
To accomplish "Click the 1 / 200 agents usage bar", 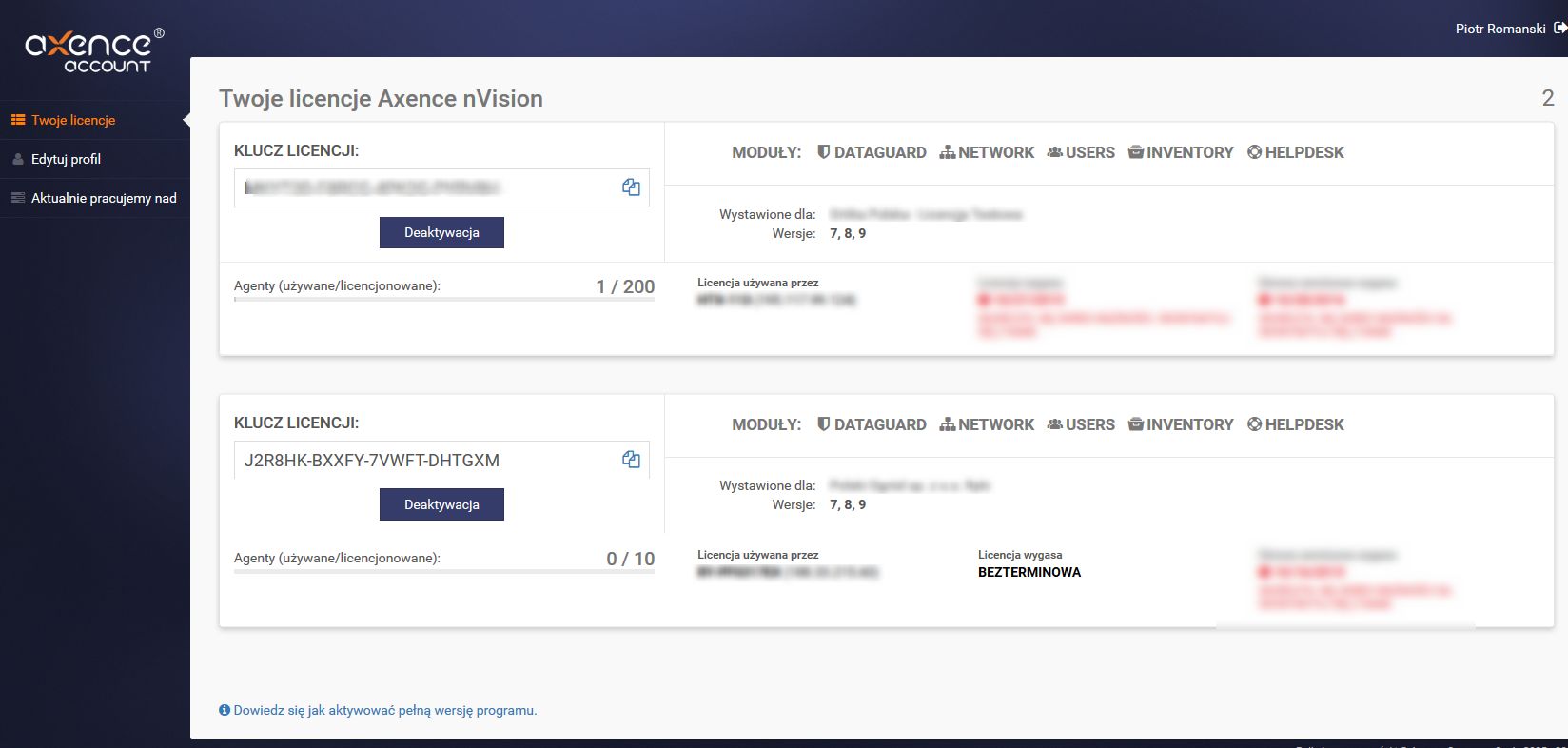I will coord(444,299).
